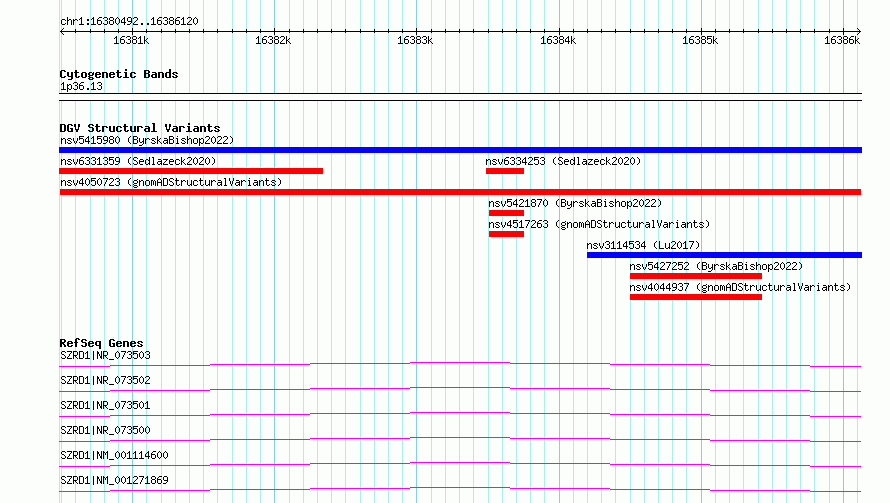Screen dimensions: 890x503
Task: Click the 16384k ruler tick label
Action: tap(558, 40)
